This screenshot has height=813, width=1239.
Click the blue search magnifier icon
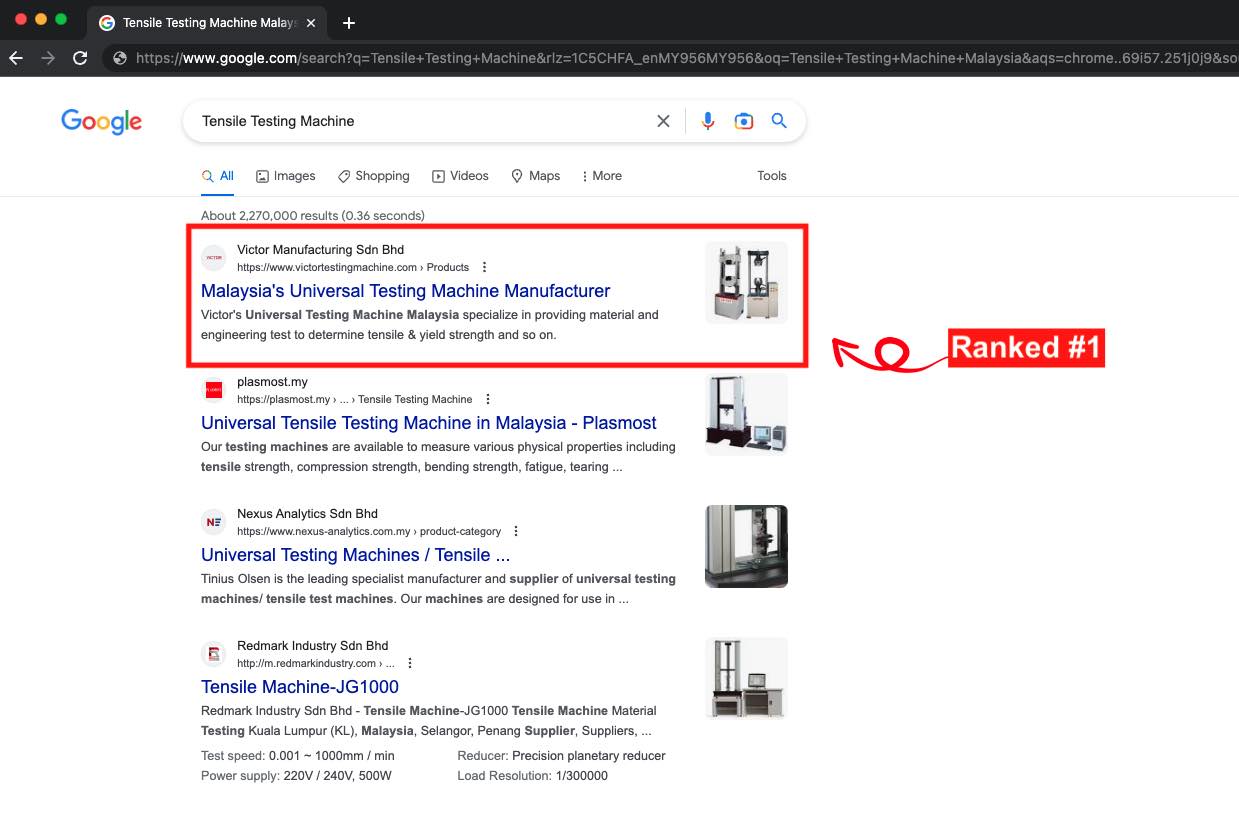(x=779, y=121)
